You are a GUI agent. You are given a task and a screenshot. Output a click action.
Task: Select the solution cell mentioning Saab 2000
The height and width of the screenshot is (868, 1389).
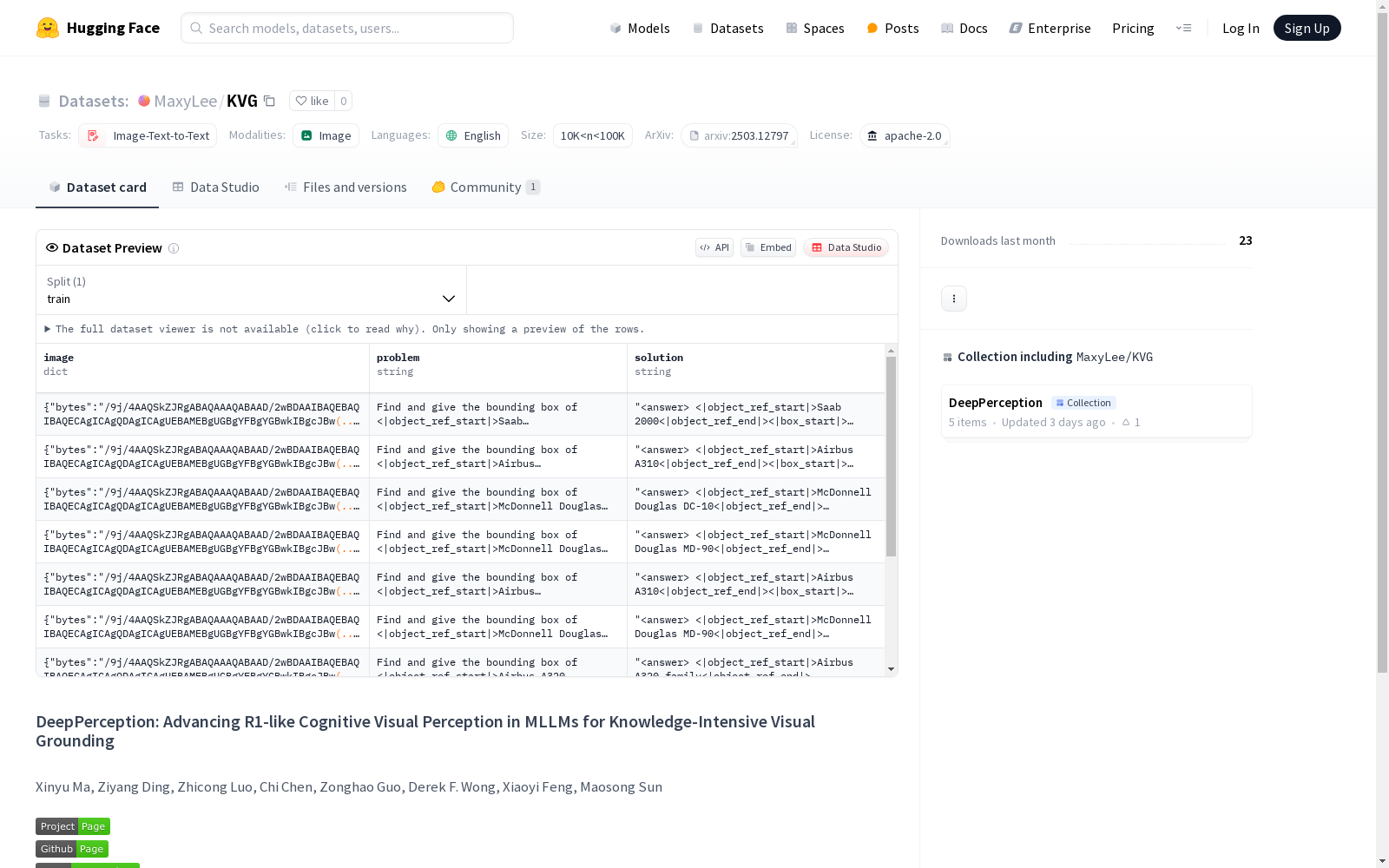(756, 414)
